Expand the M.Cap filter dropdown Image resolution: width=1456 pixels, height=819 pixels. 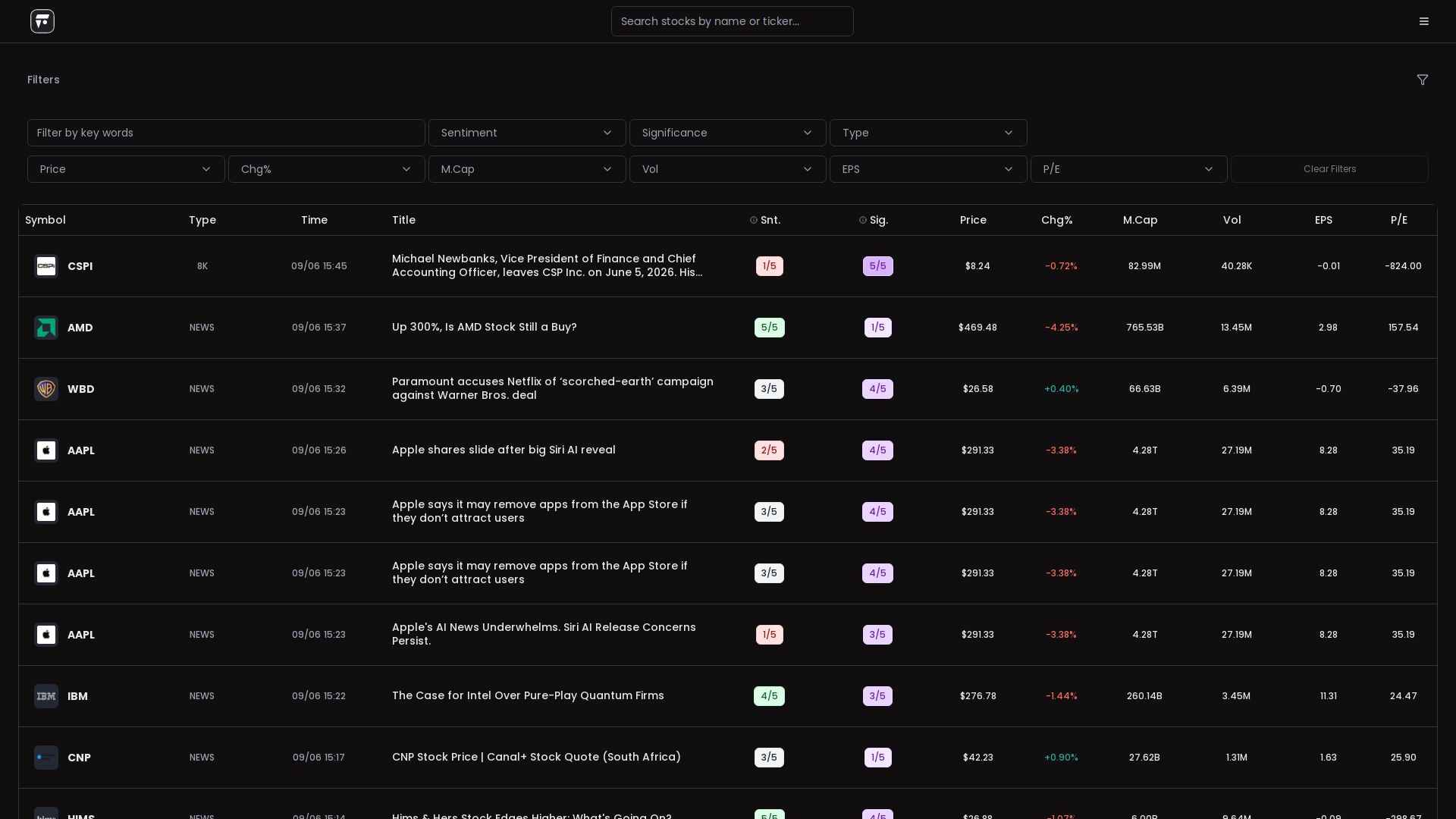[527, 169]
